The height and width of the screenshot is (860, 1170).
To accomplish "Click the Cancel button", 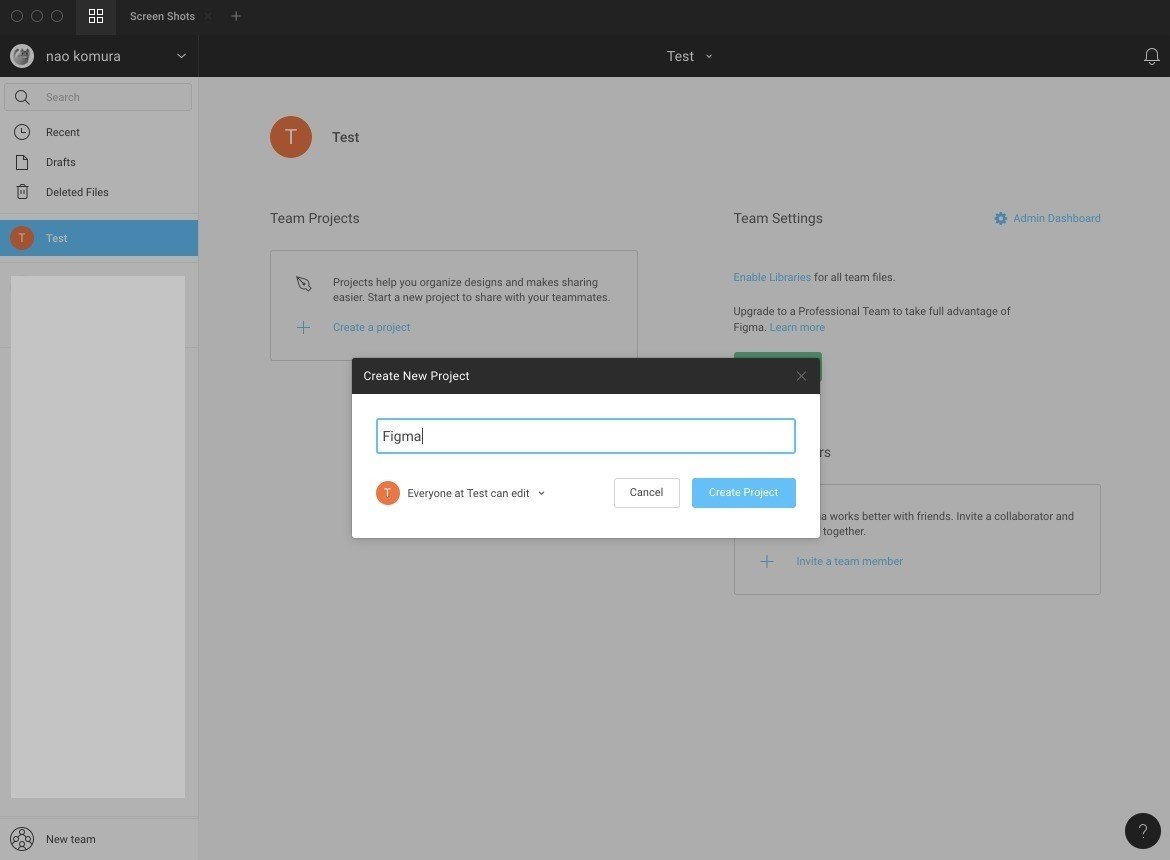I will tap(646, 492).
